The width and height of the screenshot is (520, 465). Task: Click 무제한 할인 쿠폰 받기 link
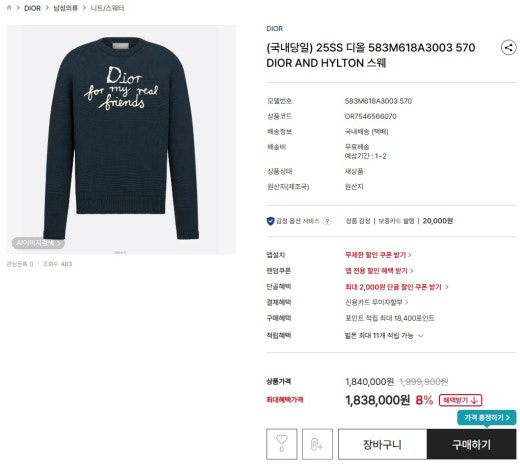tap(378, 255)
